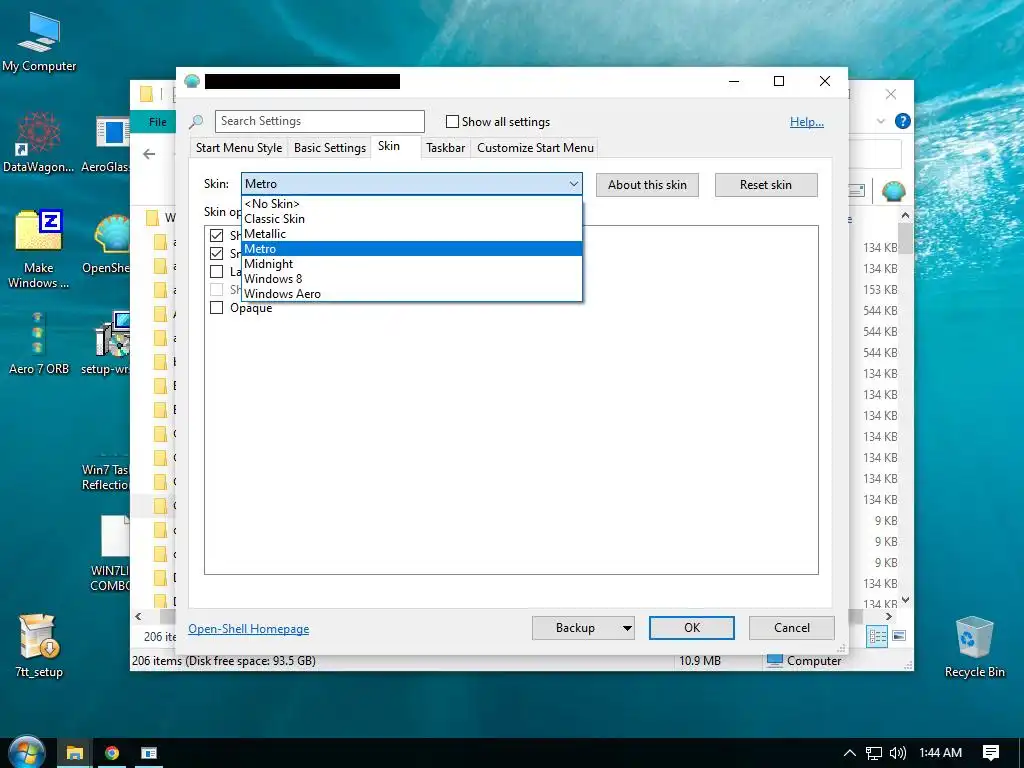Click the taskbar clock showing 1:44 AM

pyautogui.click(x=940, y=753)
